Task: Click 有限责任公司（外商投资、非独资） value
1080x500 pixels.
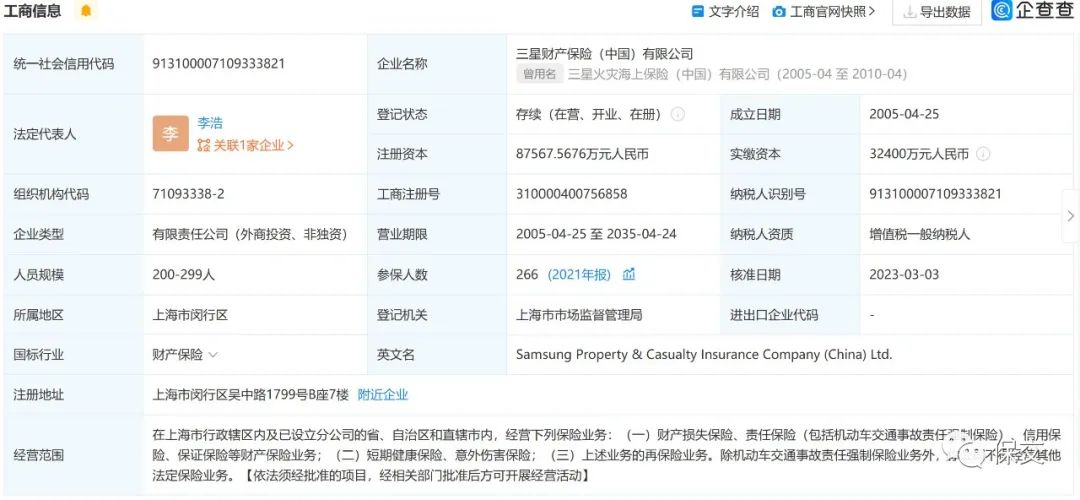Action: coord(250,234)
